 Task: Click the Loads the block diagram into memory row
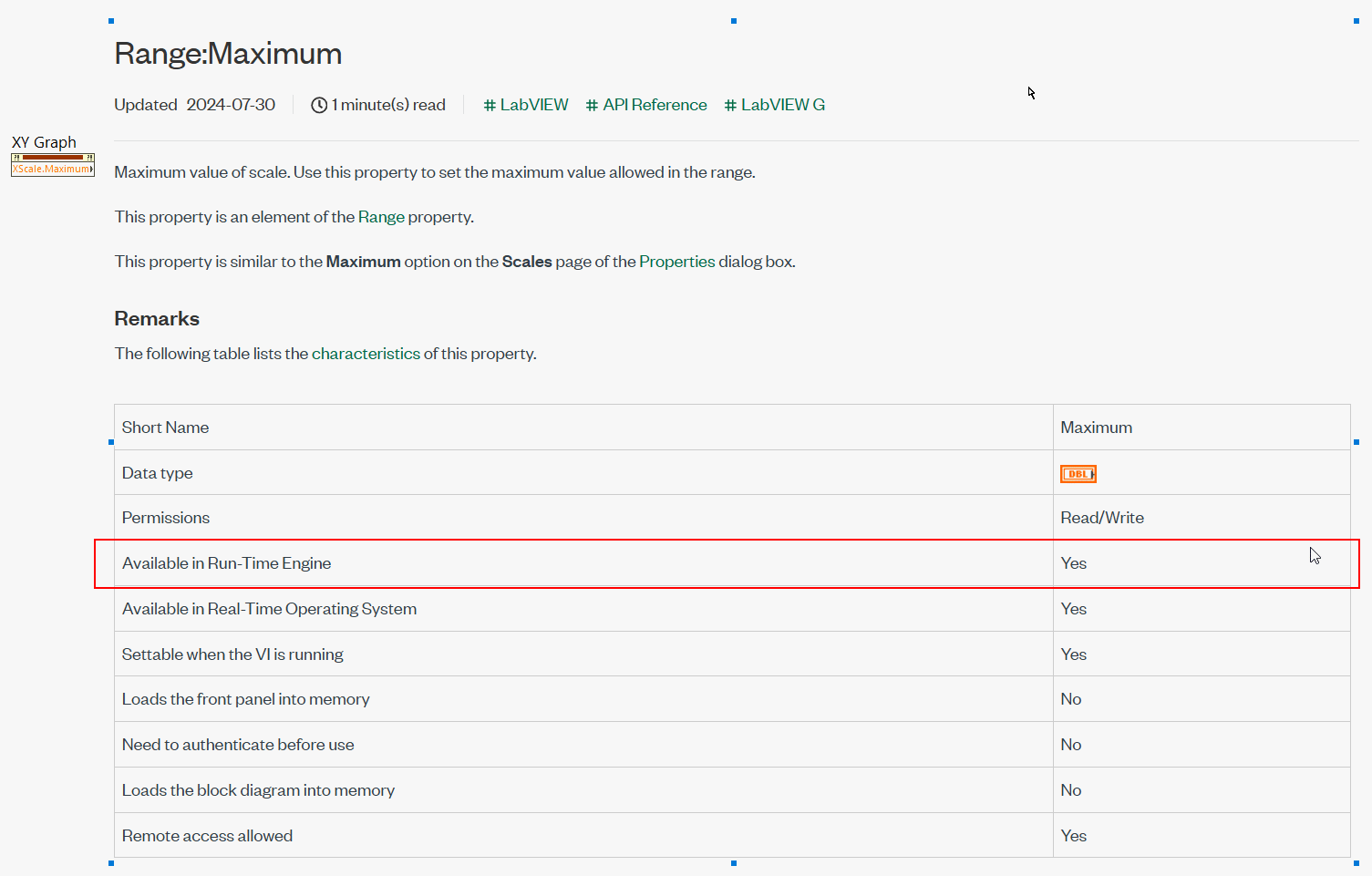tap(732, 790)
